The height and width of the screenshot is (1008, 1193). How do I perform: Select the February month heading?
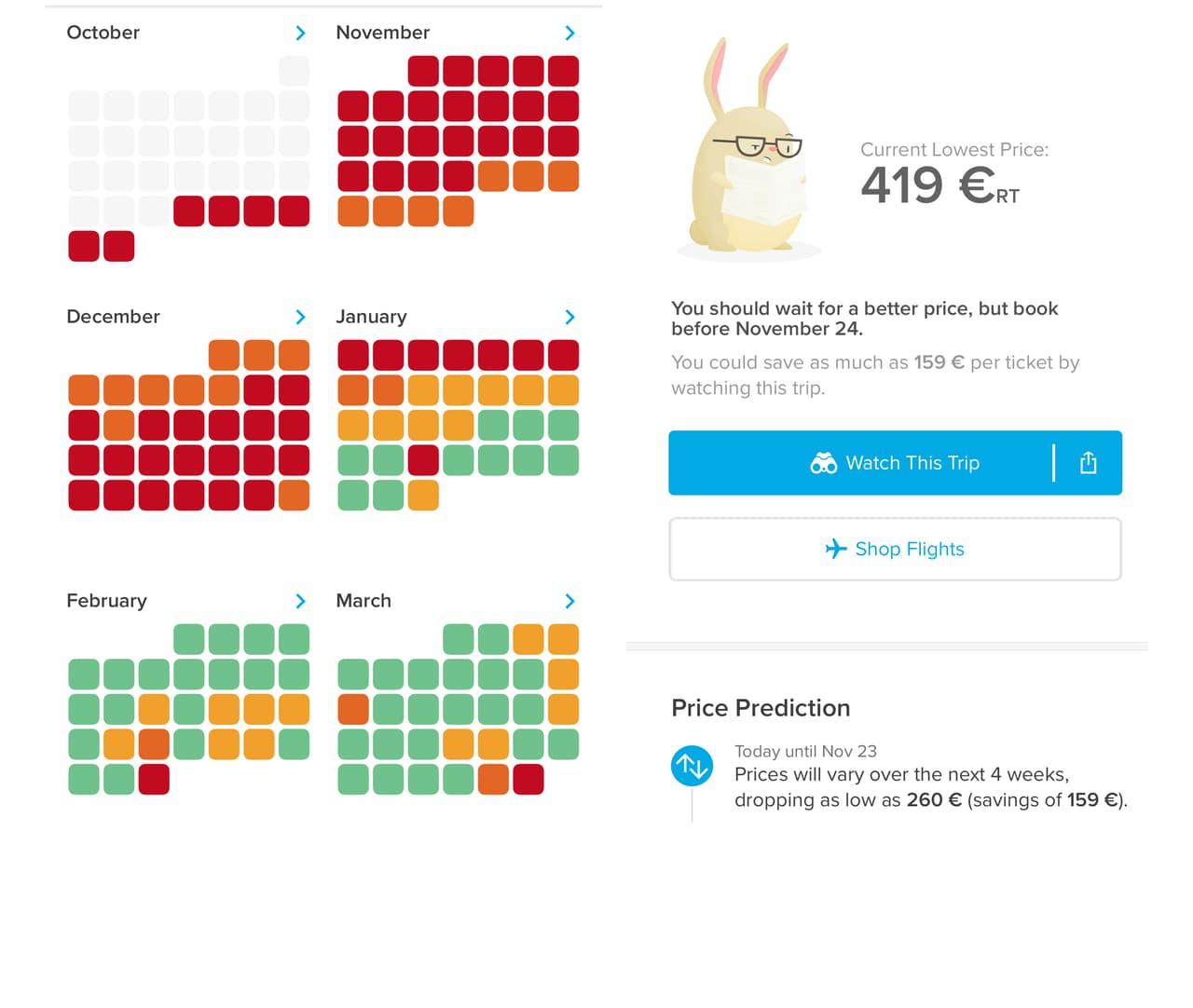106,601
